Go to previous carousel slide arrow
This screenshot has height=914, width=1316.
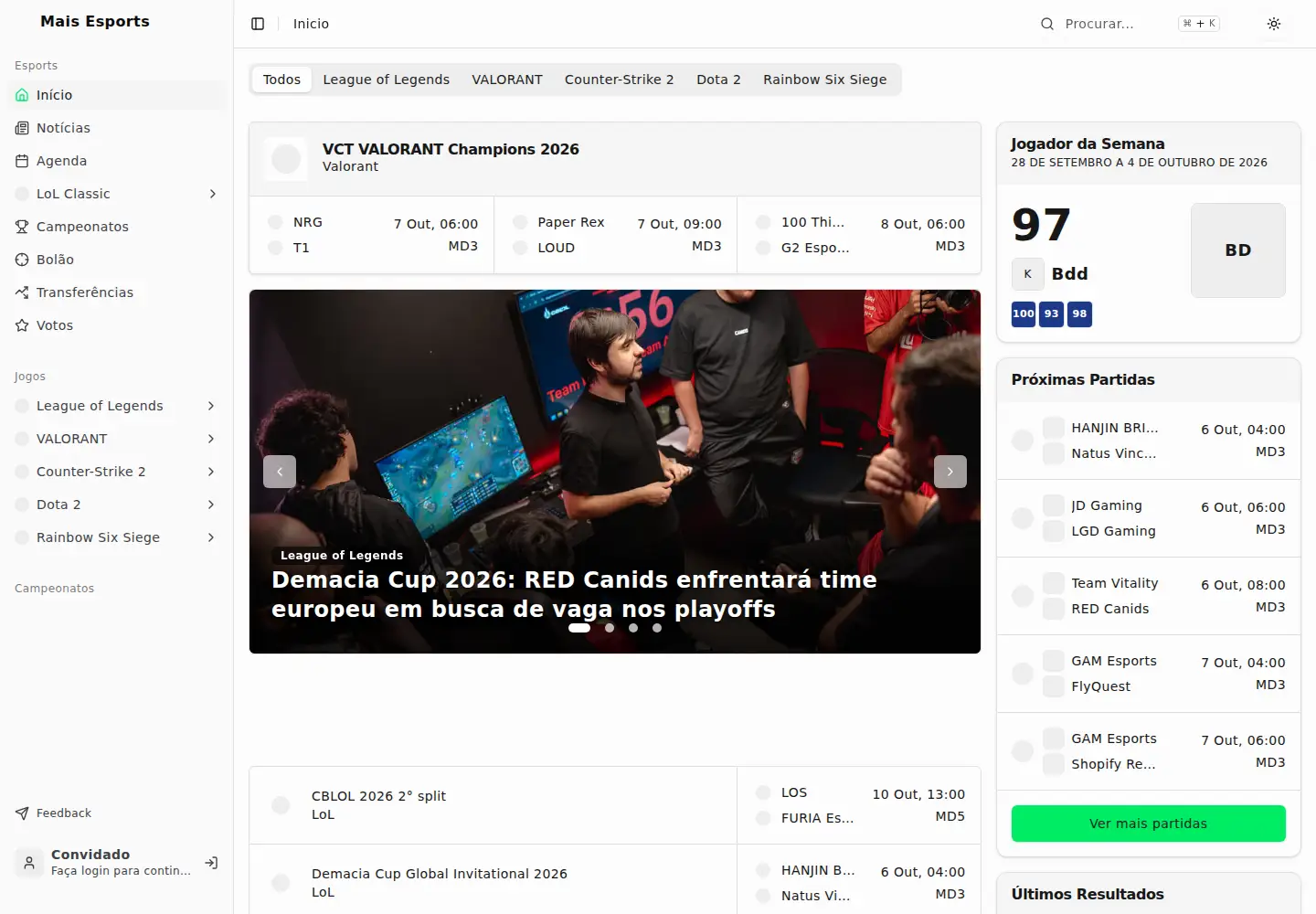[x=280, y=472]
